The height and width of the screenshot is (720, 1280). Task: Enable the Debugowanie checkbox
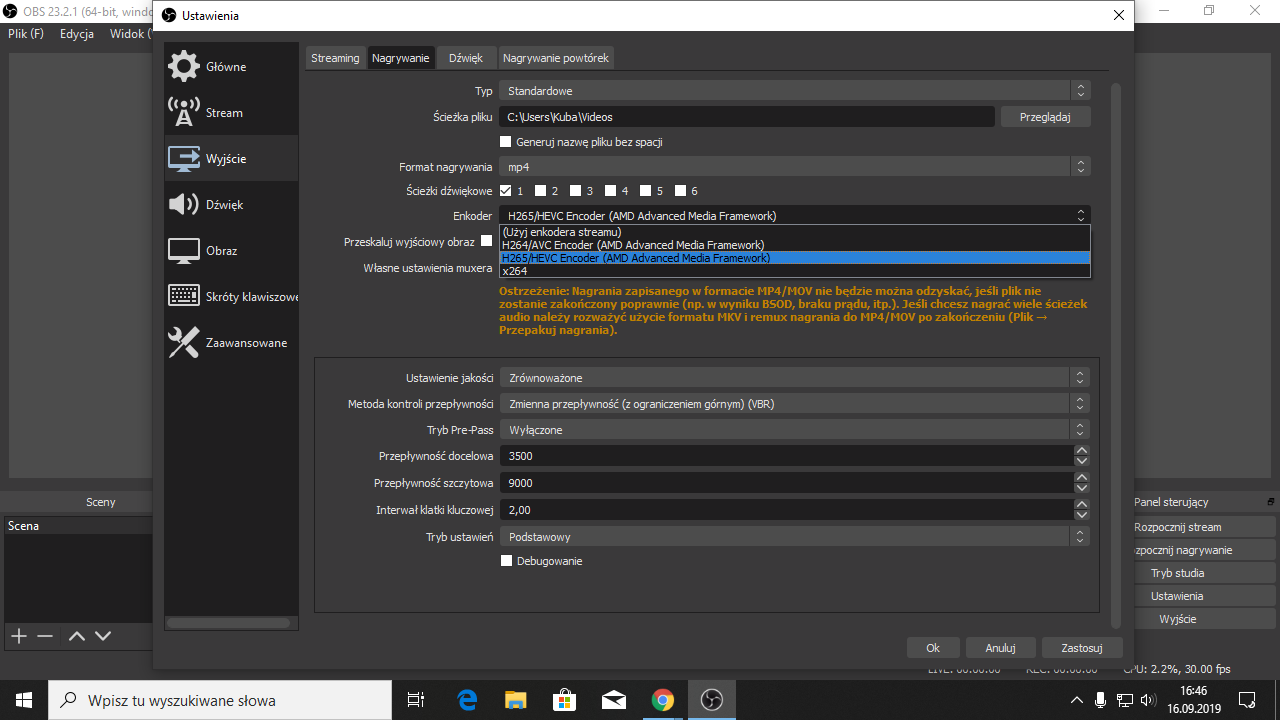(x=507, y=561)
